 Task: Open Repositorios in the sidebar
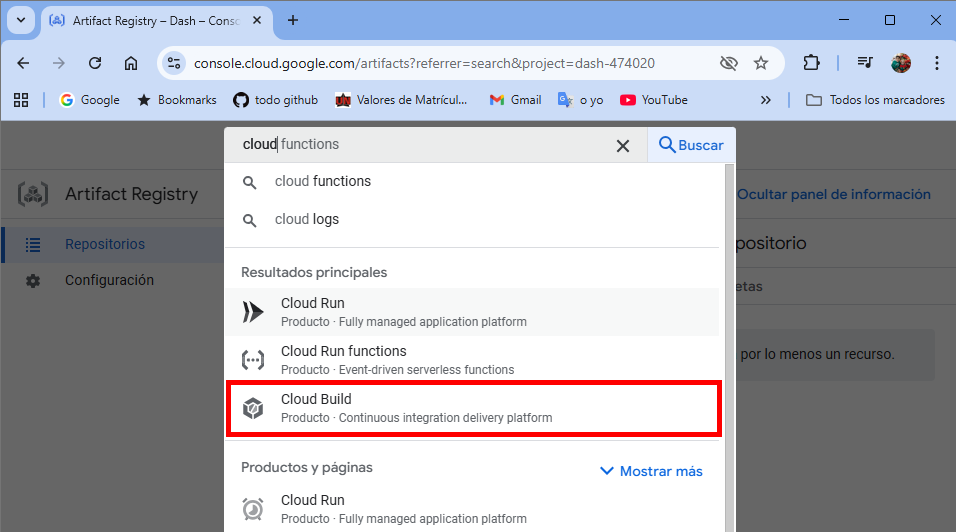(113, 244)
